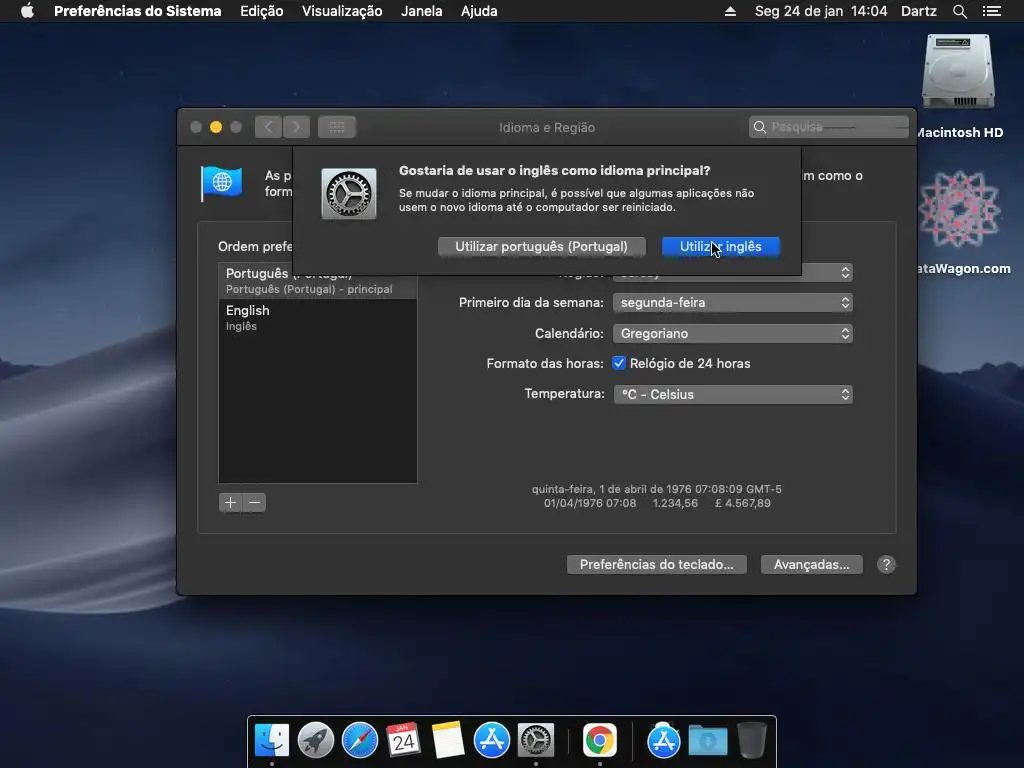Click System Preferences gear icon in dialog
Image resolution: width=1024 pixels, height=768 pixels.
(349, 194)
